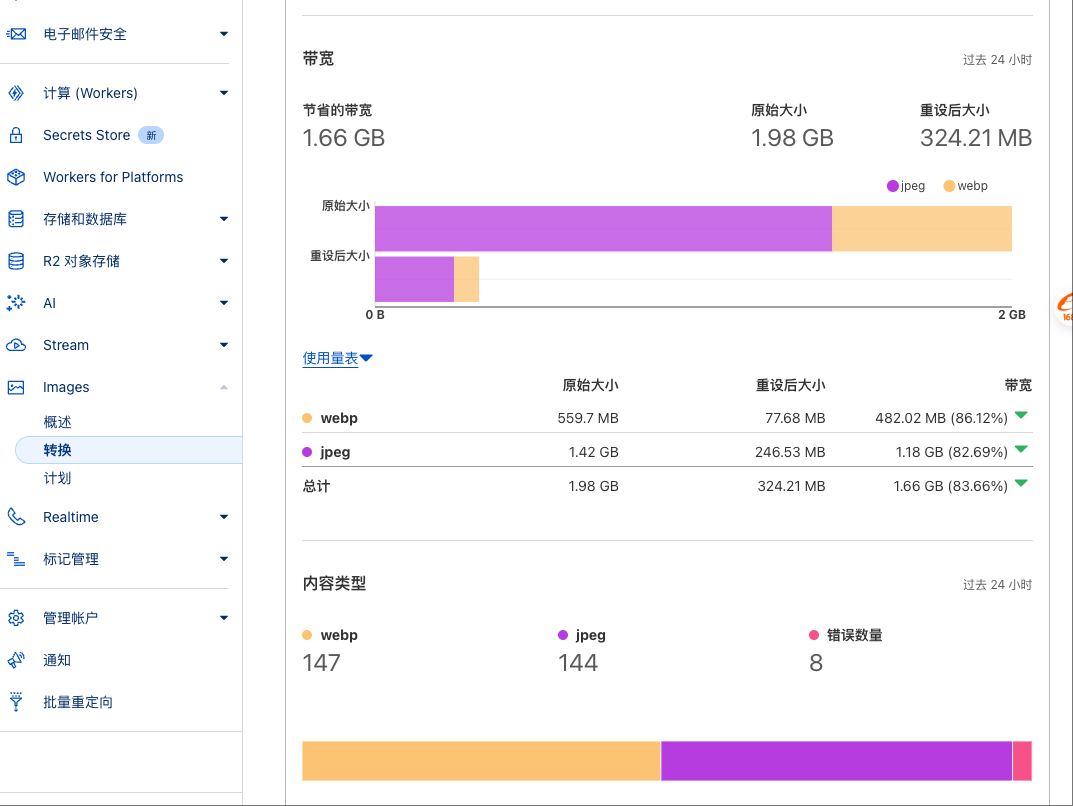Expand the 计算 (Workers) menu arrow
1073x806 pixels.
point(224,93)
